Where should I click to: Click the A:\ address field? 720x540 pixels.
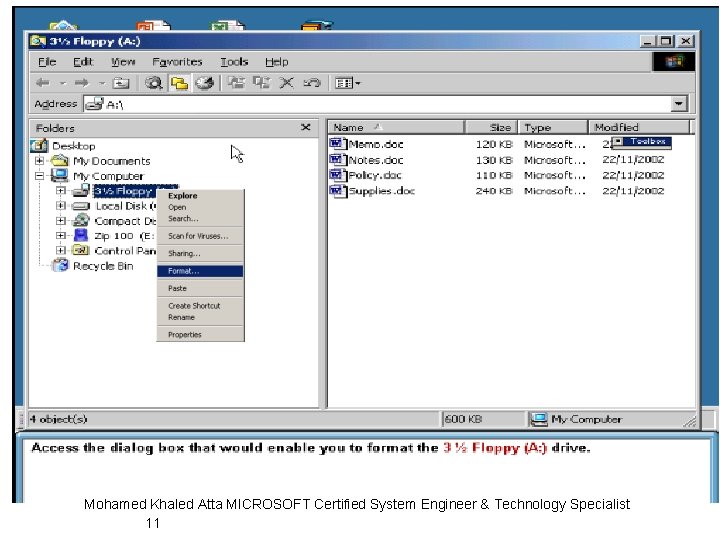pos(377,104)
